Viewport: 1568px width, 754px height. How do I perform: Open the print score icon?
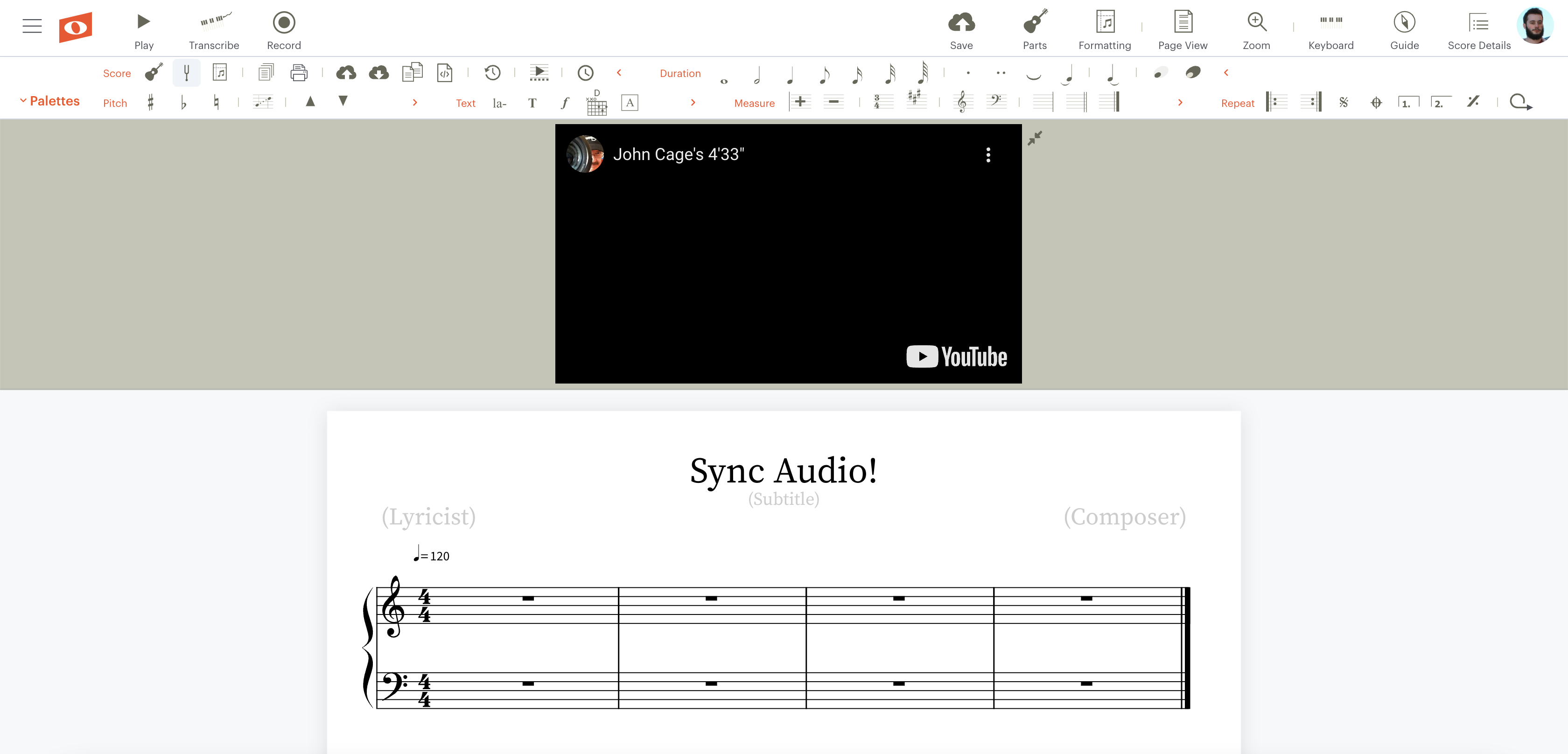[299, 73]
